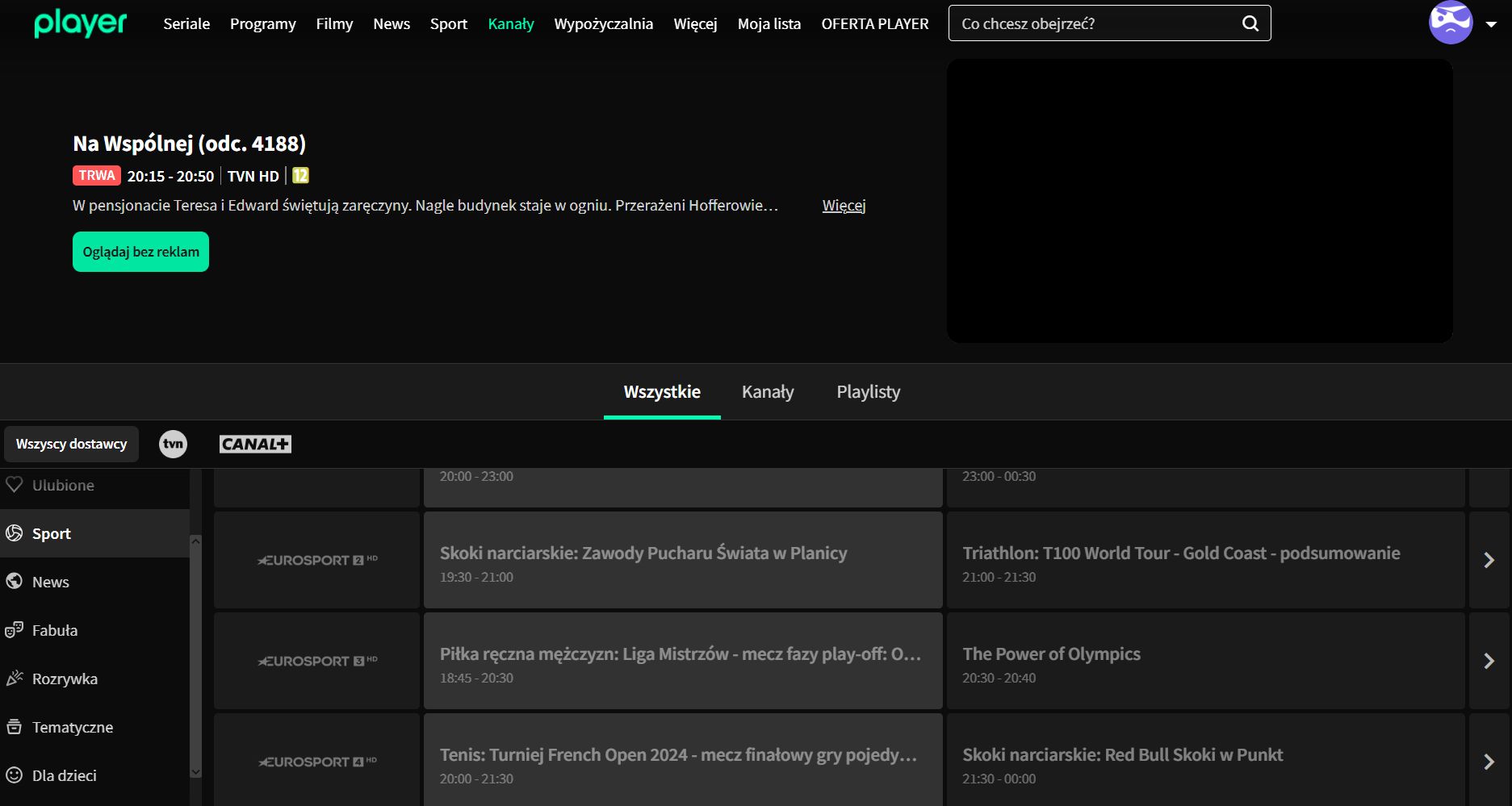The width and height of the screenshot is (1512, 806).
Task: Filter channels by CANAL+ provider logo
Action: click(255, 444)
